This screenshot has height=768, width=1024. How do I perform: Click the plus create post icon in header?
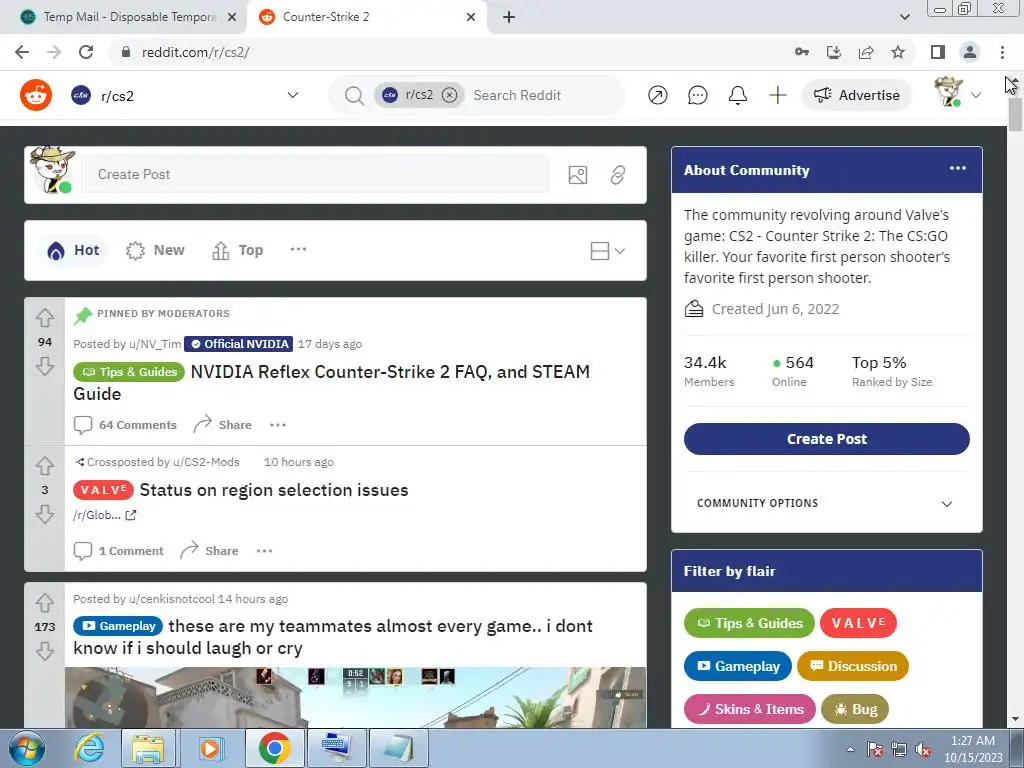(777, 95)
